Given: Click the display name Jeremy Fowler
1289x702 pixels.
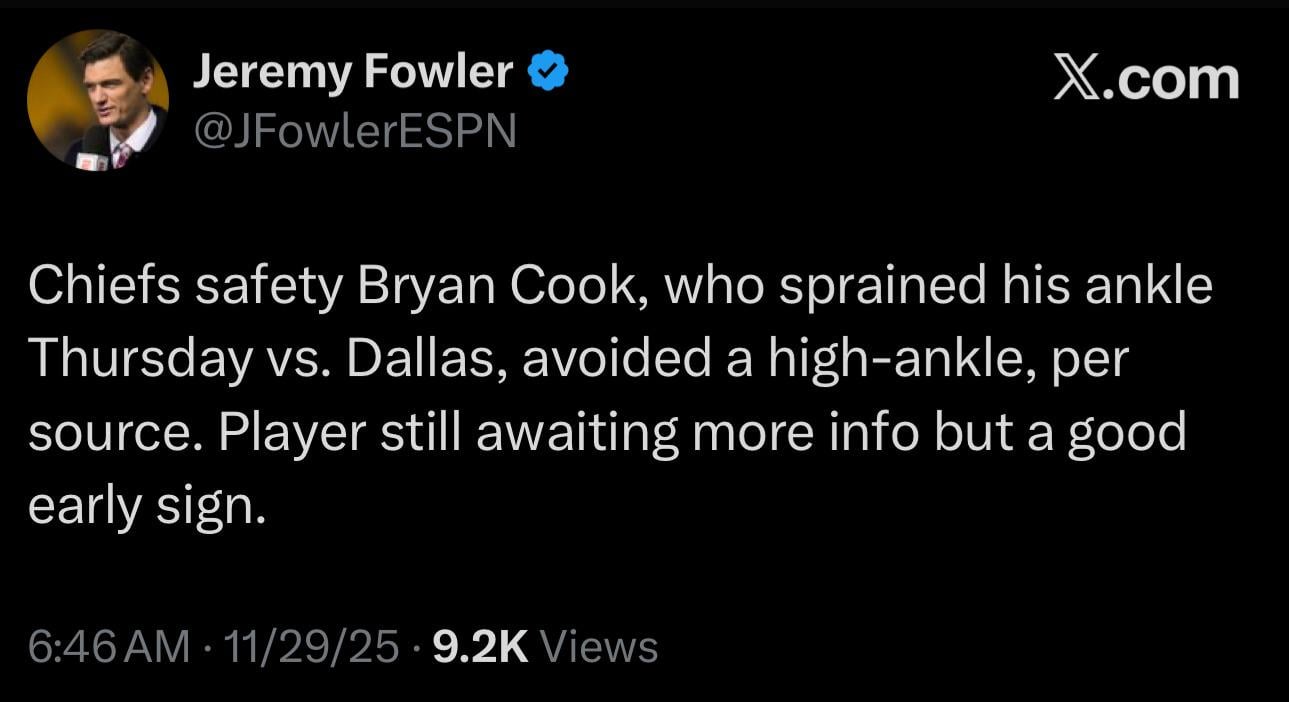Looking at the screenshot, I should point(355,70).
